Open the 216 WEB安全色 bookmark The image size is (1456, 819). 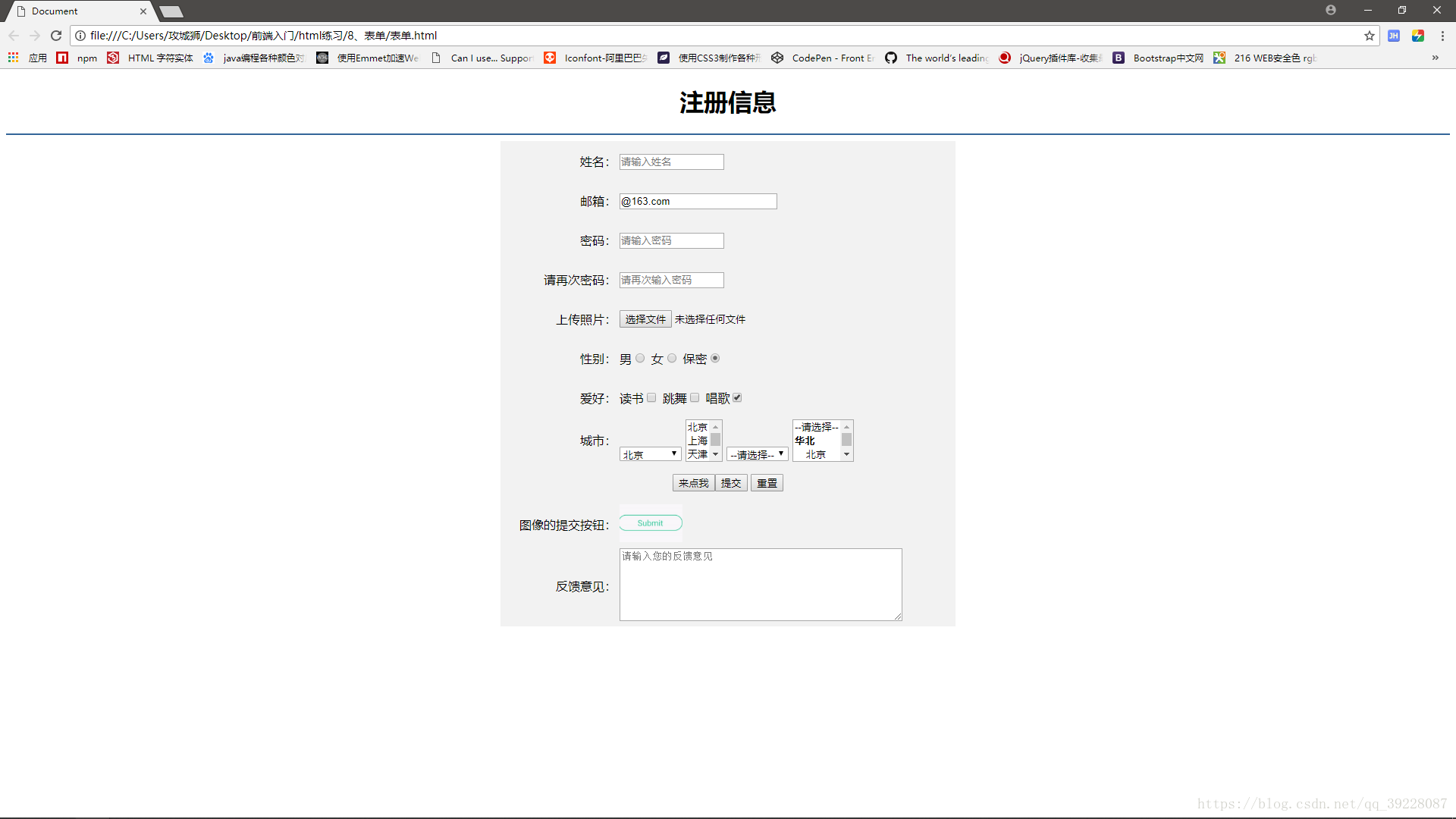[1265, 58]
